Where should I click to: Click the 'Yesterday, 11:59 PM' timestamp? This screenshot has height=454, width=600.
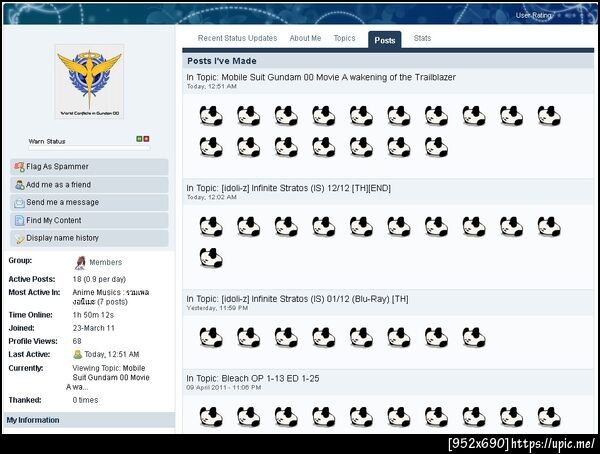click(217, 308)
